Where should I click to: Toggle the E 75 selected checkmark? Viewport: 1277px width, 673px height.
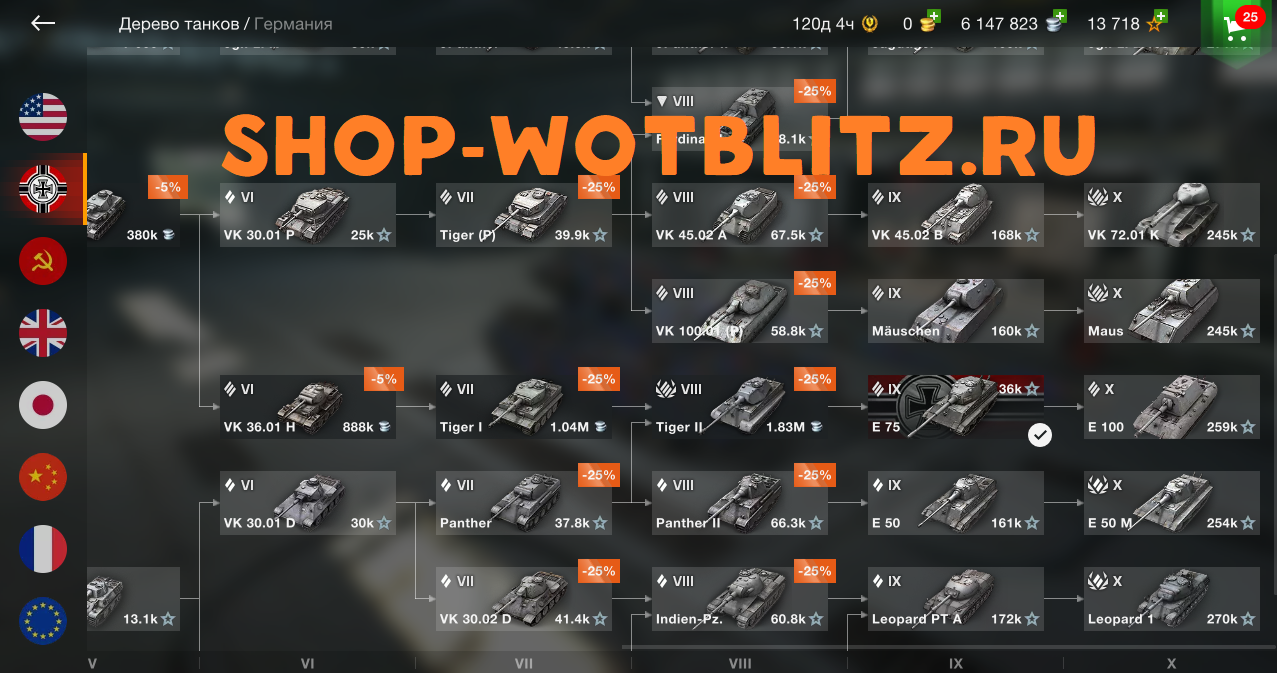[x=1040, y=435]
